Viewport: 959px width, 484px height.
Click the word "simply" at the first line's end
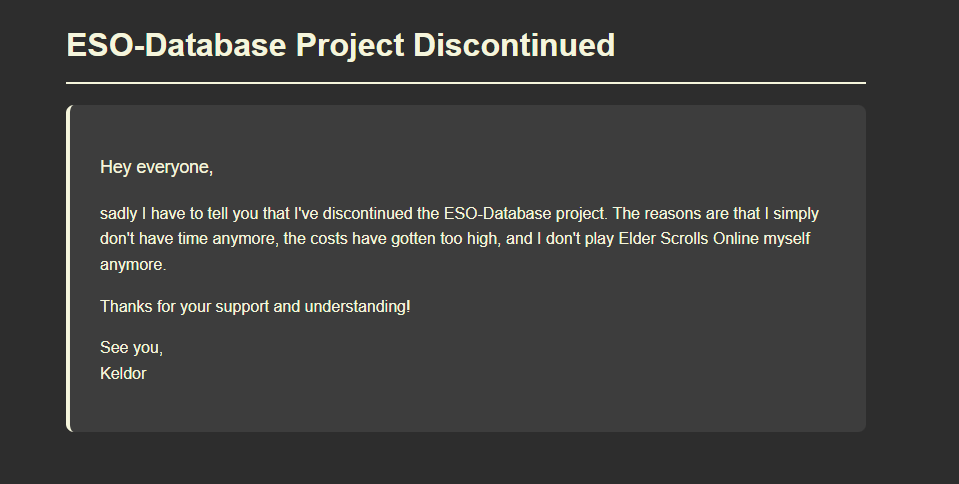click(796, 214)
